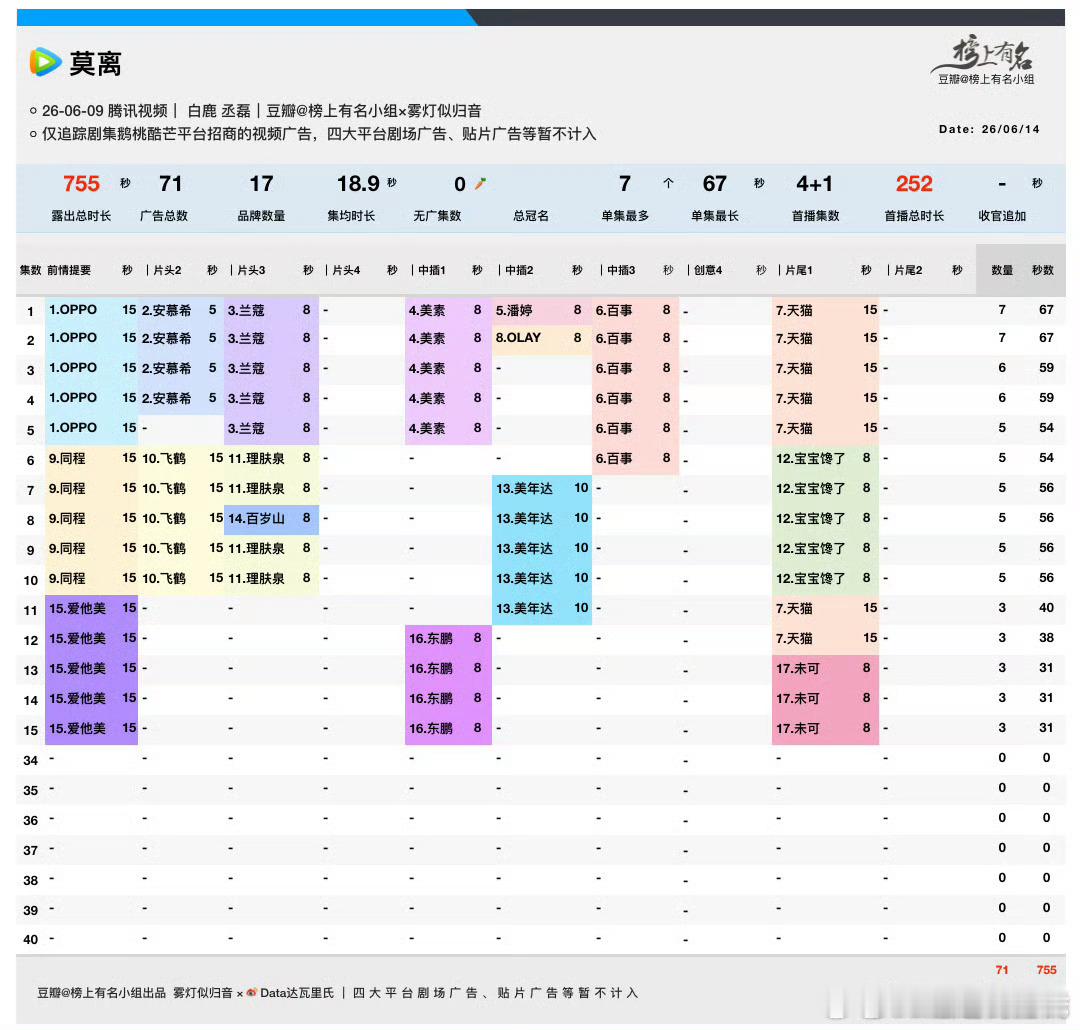This screenshot has height=1030, width=1080.
Task: Click the 前情提要 column header
Action: (69, 270)
